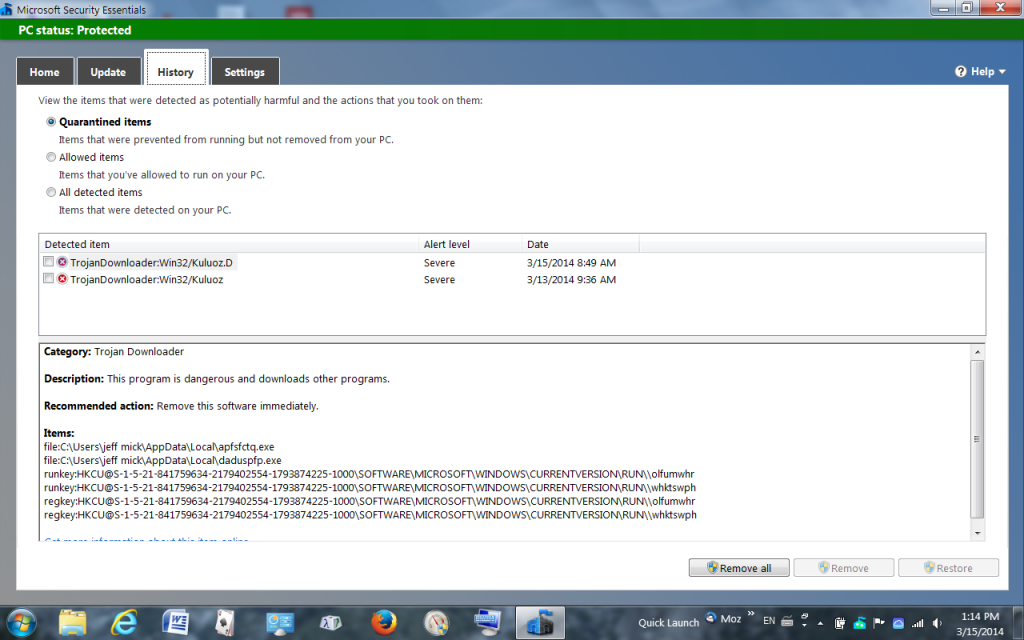Select the Quarantined items radio button
The height and width of the screenshot is (640, 1024).
(51, 122)
